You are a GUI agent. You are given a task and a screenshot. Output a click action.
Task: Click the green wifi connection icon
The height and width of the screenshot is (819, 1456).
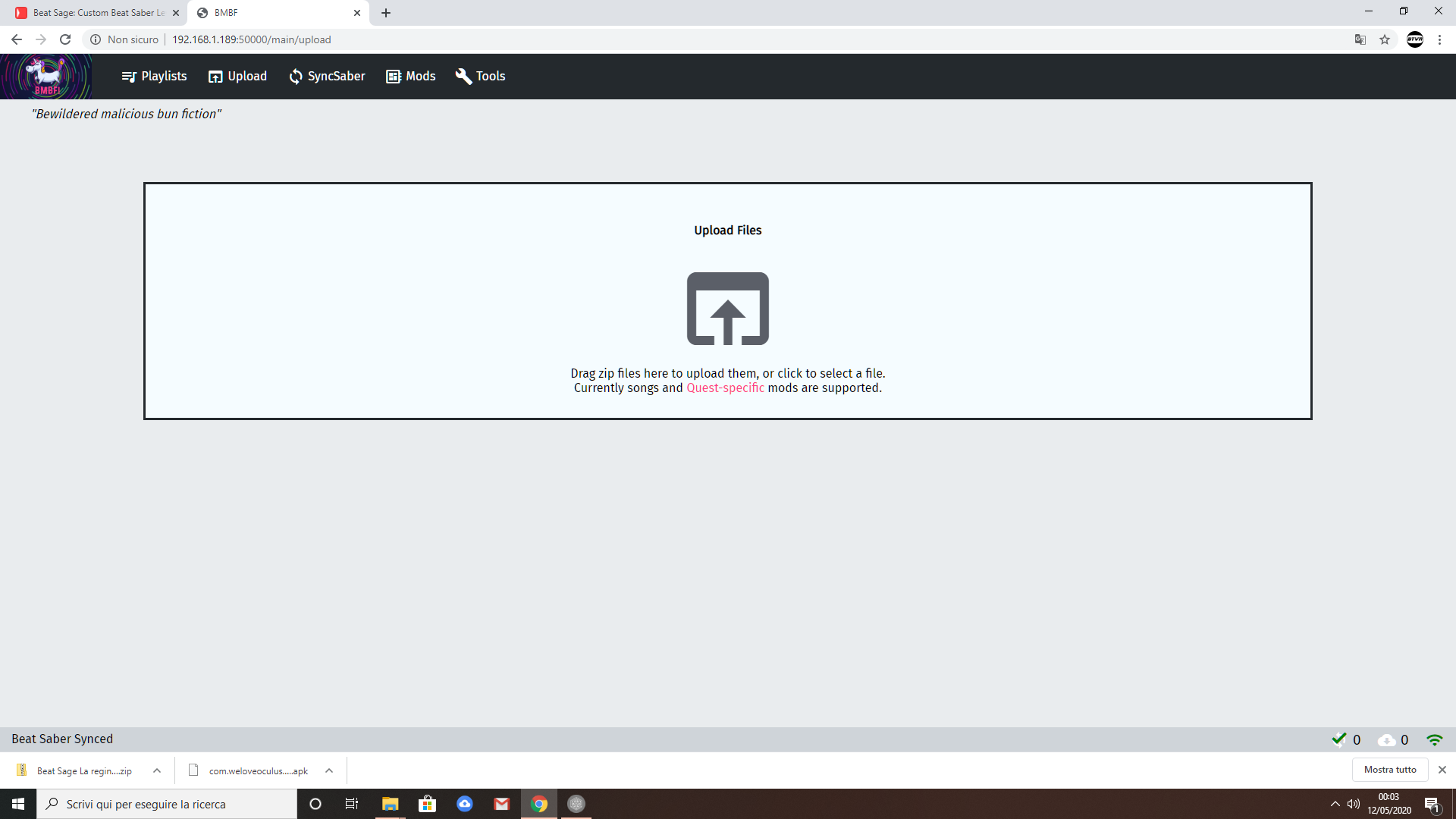[1434, 740]
